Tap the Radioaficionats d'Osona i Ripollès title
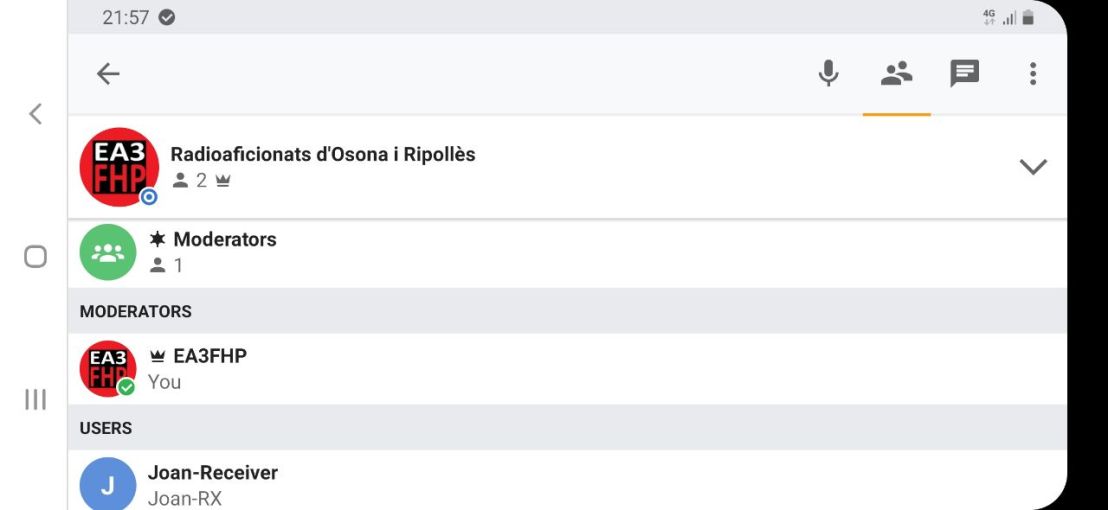1108x510 pixels. pos(323,155)
